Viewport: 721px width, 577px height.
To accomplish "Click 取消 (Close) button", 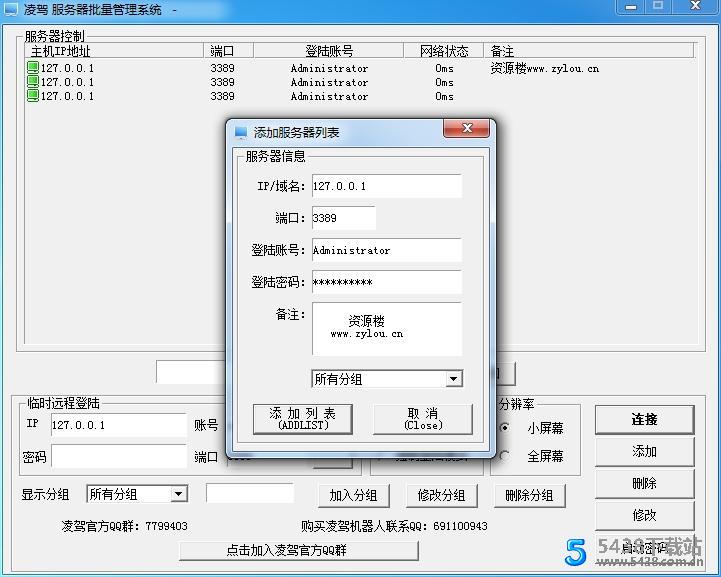I will coord(423,419).
